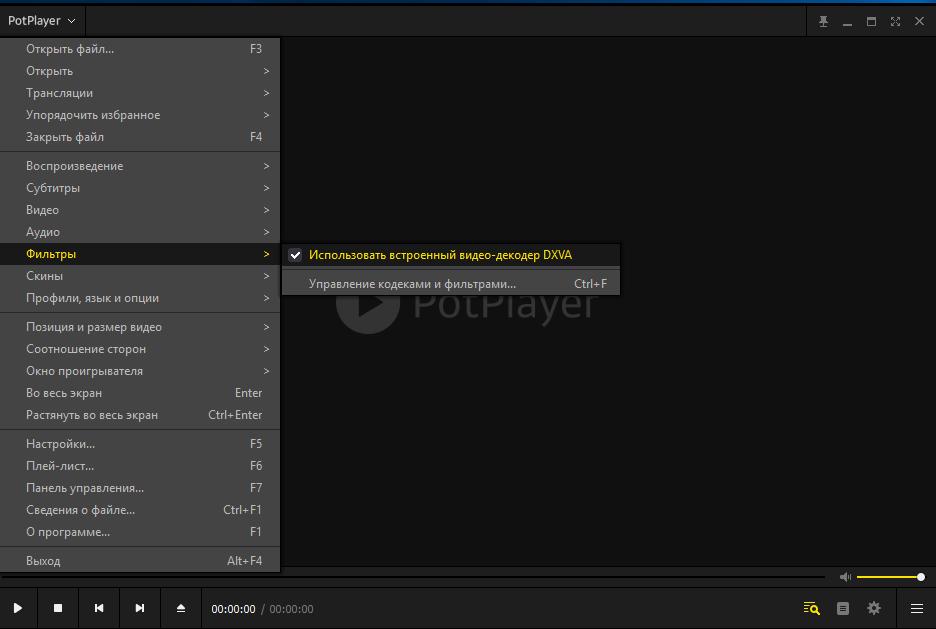Click the eject/open file icon
The height and width of the screenshot is (629, 936).
(181, 608)
